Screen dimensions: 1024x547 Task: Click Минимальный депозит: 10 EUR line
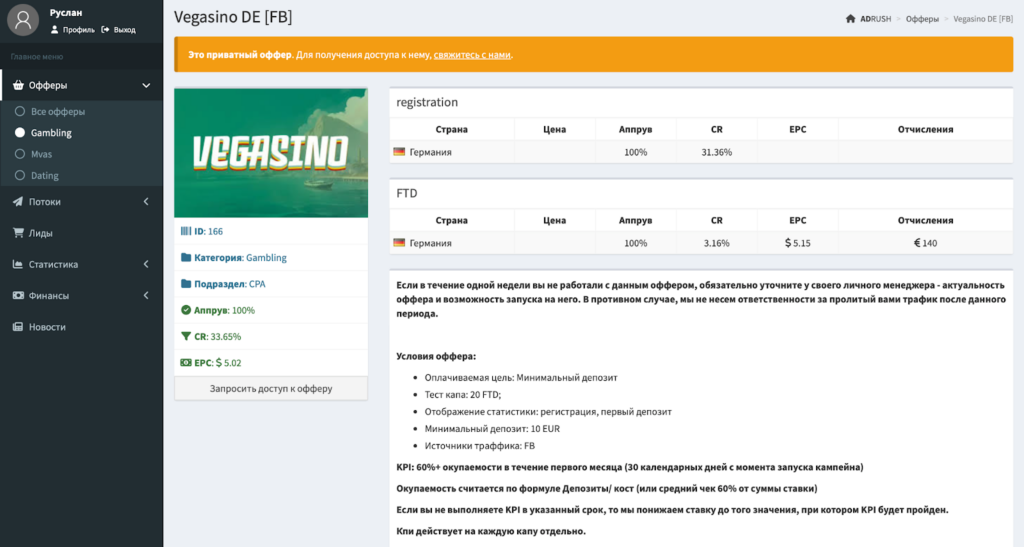pyautogui.click(x=492, y=429)
